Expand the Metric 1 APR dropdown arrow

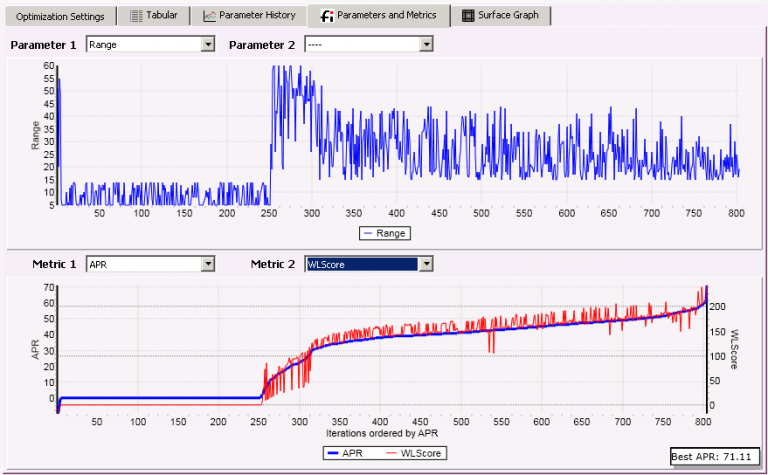coord(208,264)
